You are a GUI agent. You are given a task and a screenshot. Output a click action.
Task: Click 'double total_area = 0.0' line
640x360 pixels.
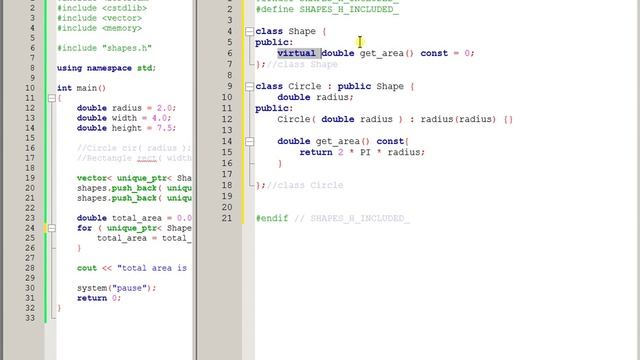[134, 218]
